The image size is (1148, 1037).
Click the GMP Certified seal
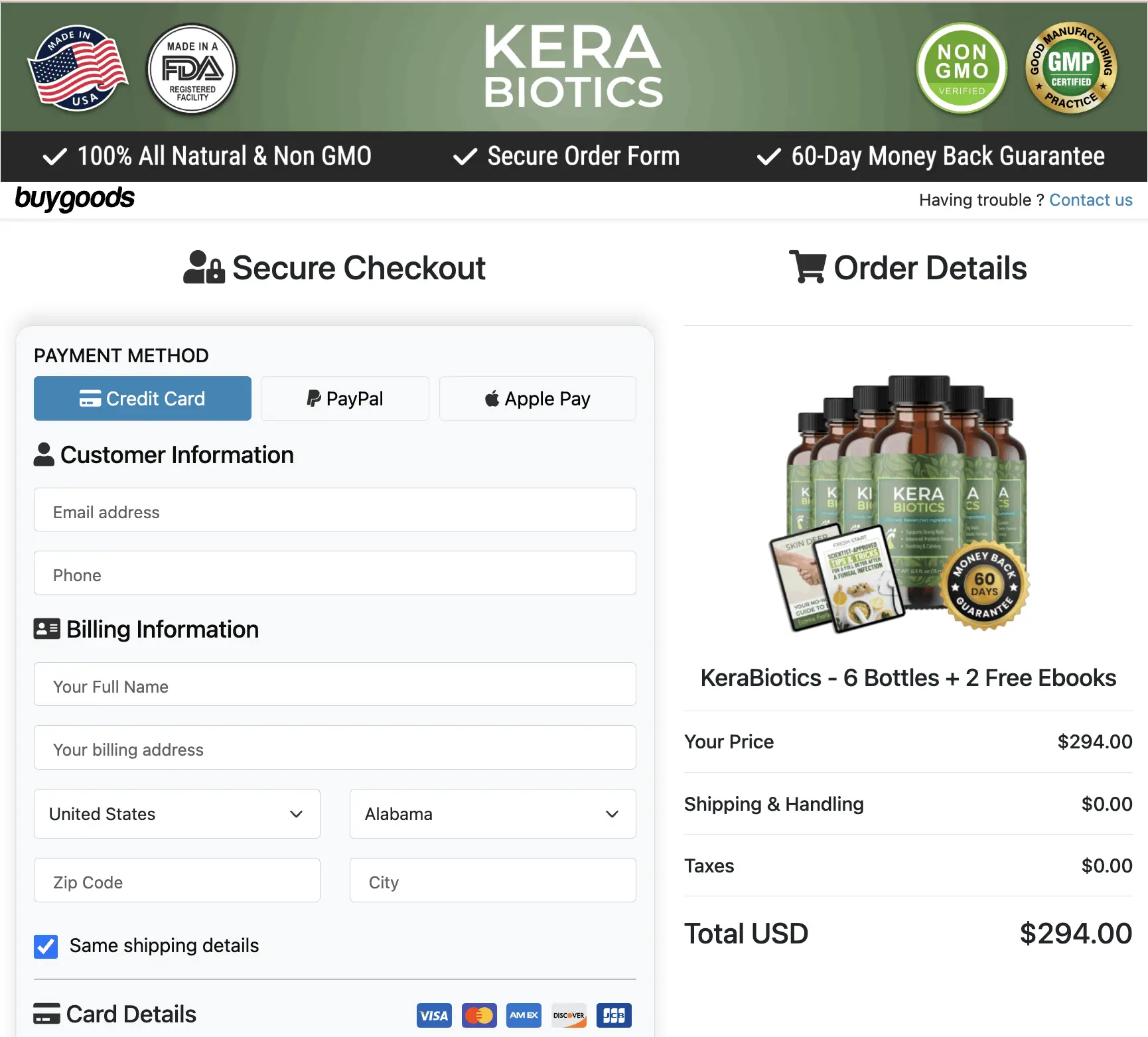pyautogui.click(x=1071, y=68)
